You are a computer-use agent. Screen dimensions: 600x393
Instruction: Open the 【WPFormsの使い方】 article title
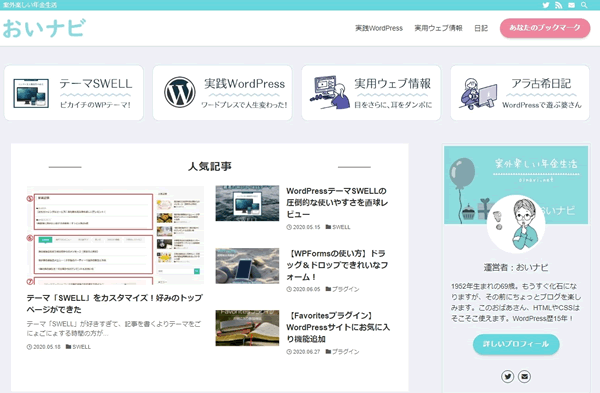pyautogui.click(x=337, y=265)
